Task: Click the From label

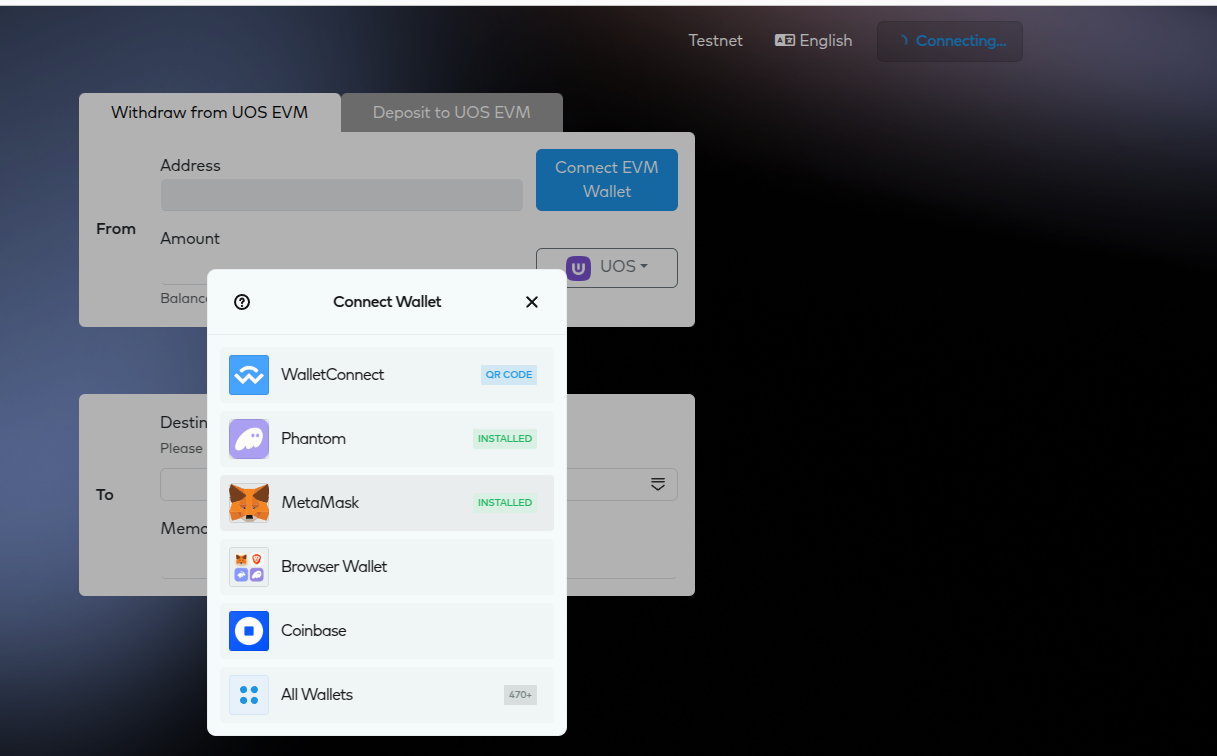Action: (116, 229)
